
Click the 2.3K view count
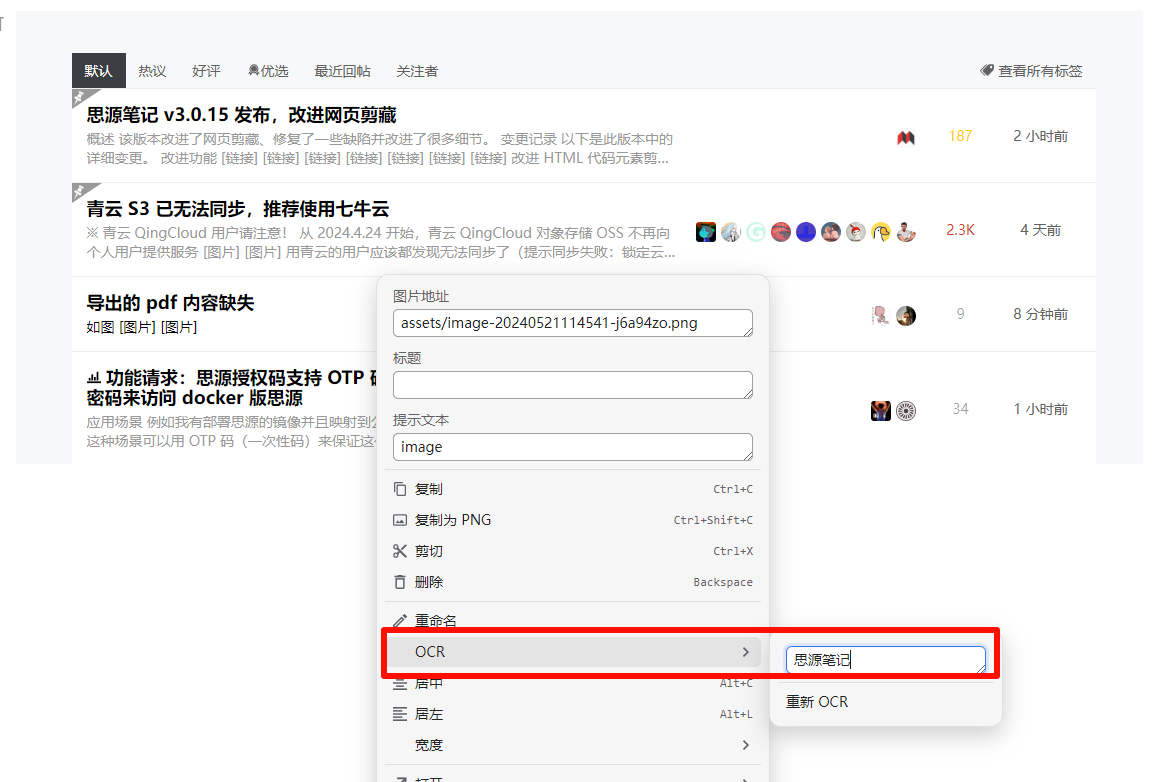pos(960,230)
